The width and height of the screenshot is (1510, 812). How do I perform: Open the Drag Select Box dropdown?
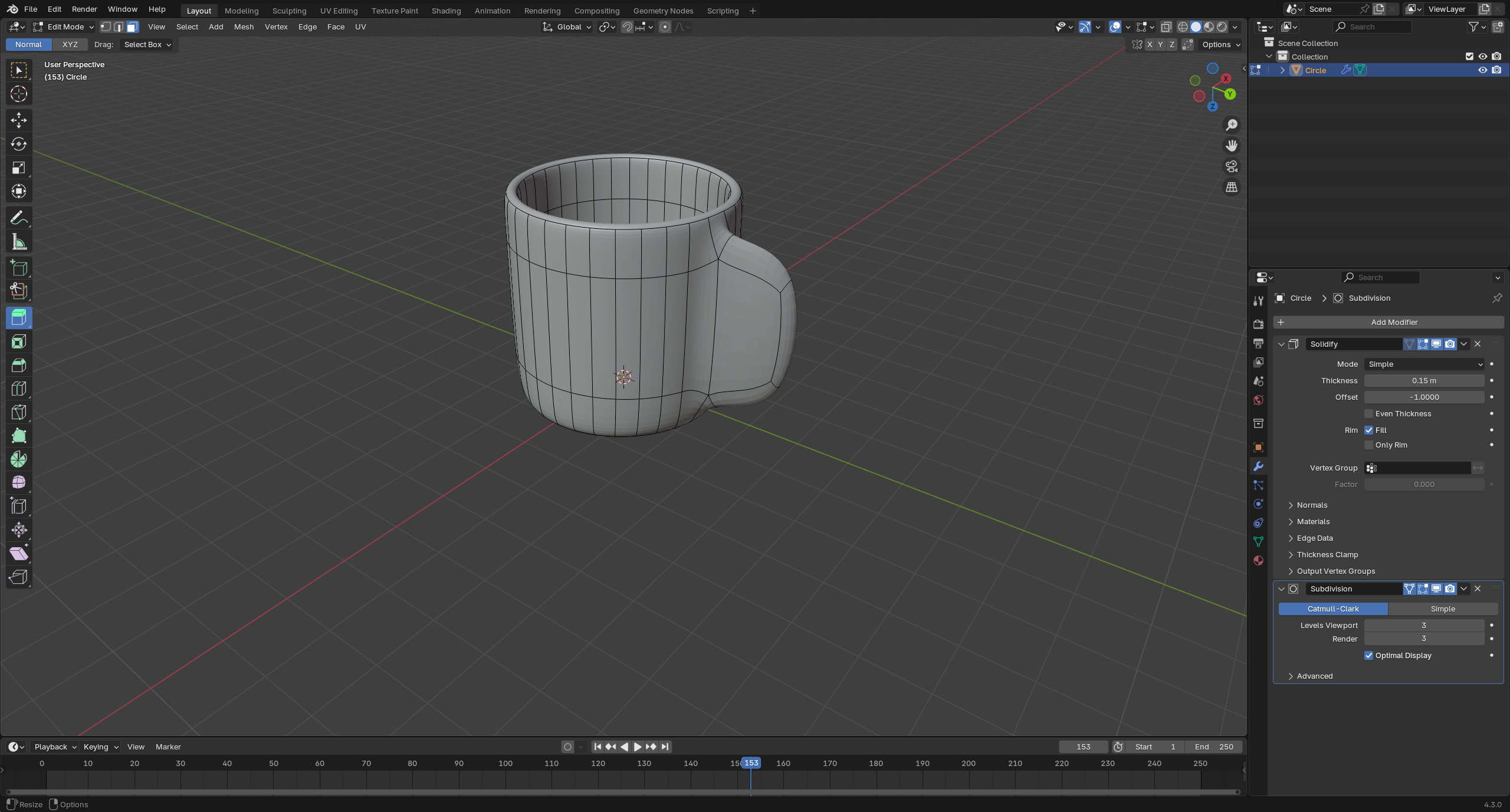tap(146, 44)
